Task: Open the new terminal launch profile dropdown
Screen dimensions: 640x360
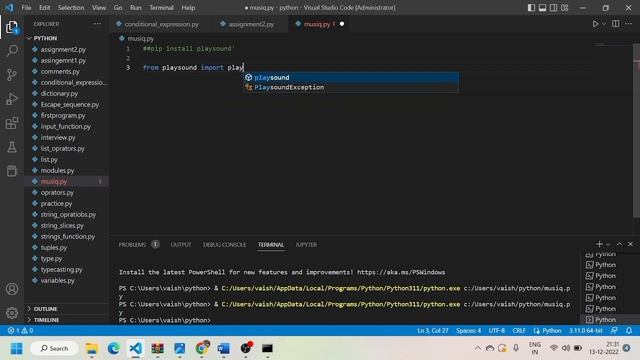Action: point(608,244)
